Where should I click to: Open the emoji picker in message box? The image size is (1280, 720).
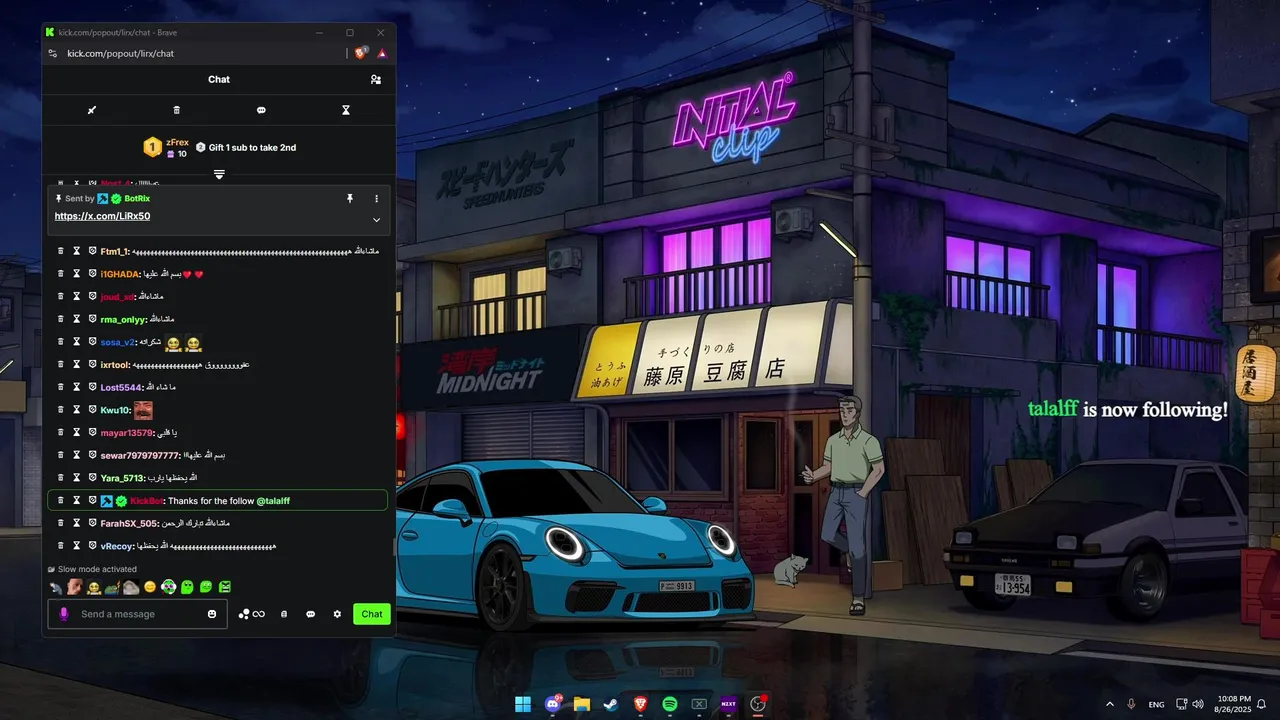[212, 614]
